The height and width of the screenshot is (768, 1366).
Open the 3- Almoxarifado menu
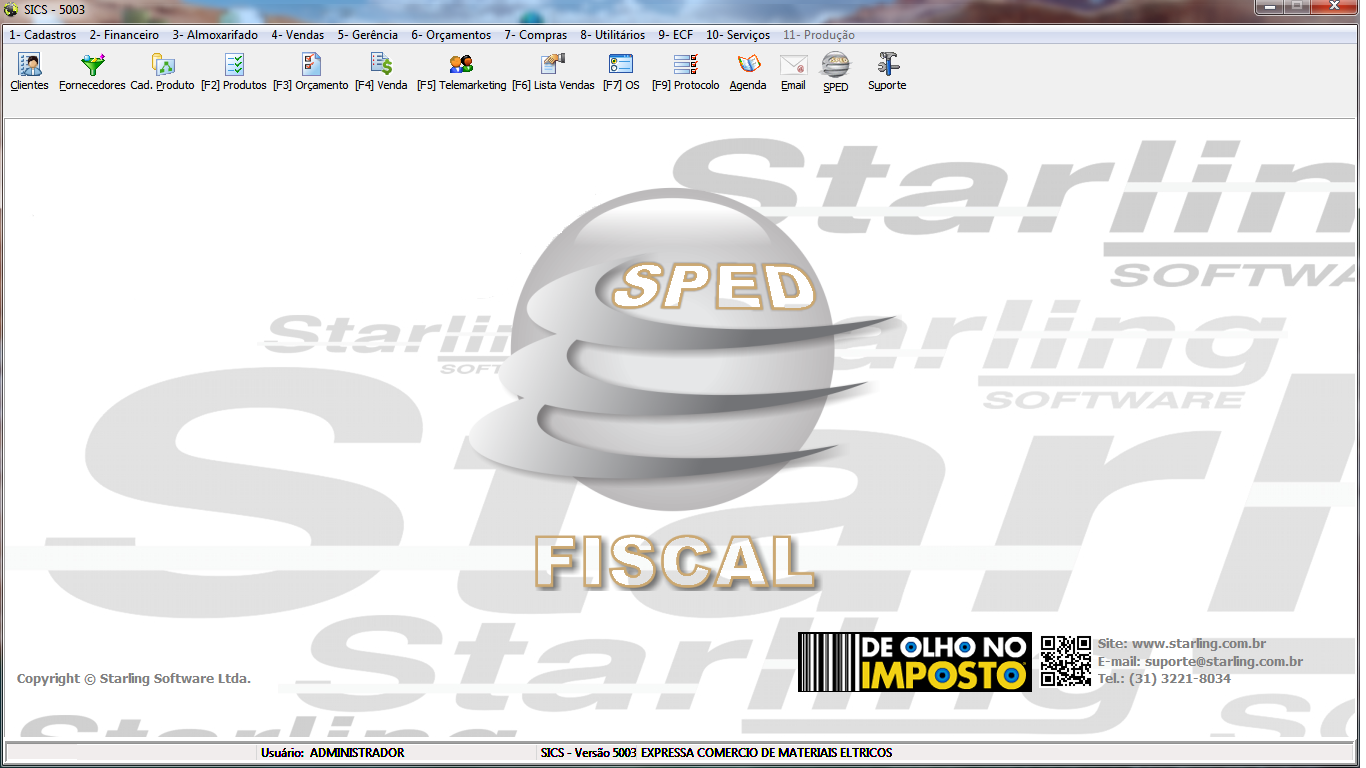215,35
